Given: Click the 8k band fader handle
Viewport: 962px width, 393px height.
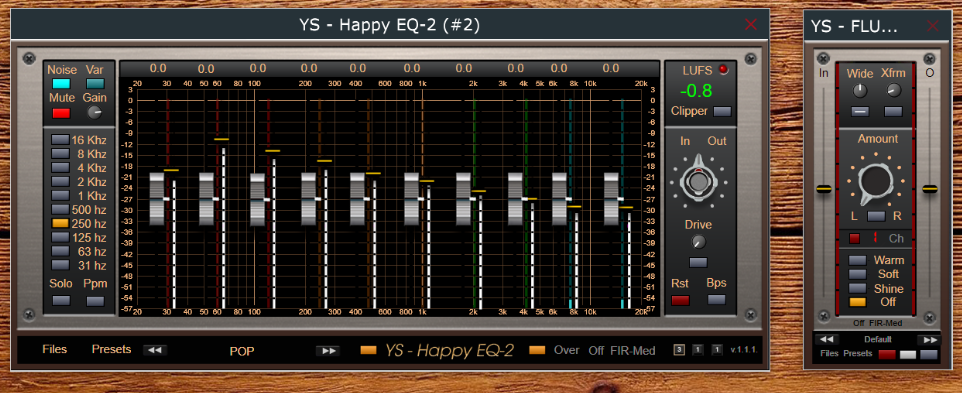Looking at the screenshot, I should click(560, 199).
